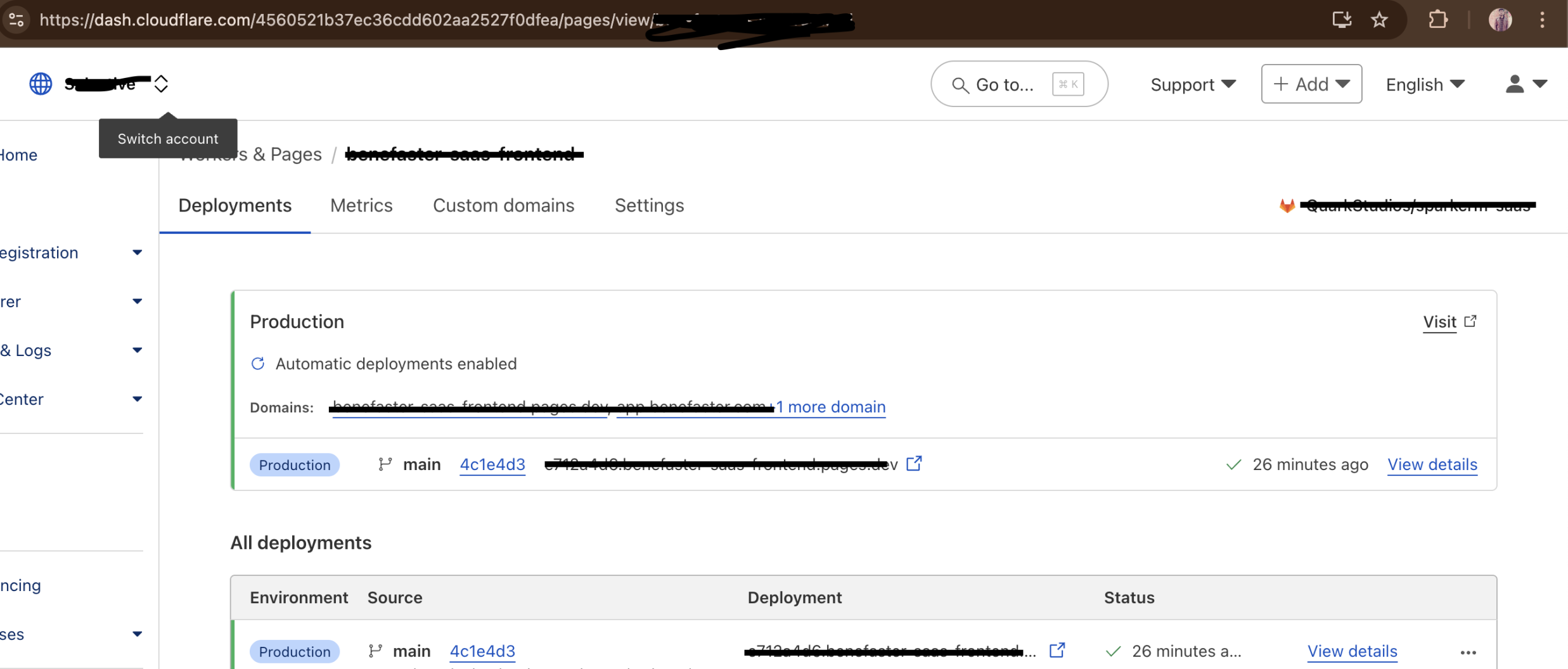This screenshot has width=1568, height=669.
Task: Bookmark this page with the star icon
Action: pos(1379,20)
